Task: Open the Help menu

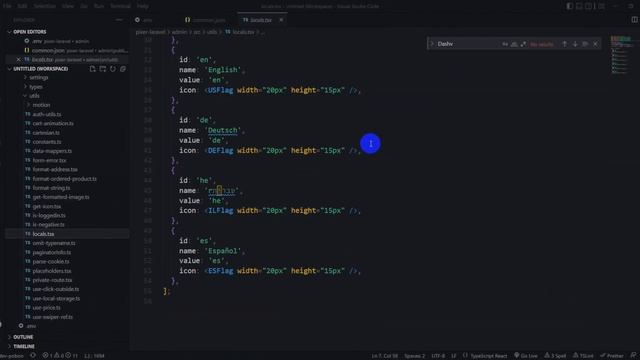Action: [x=142, y=6]
